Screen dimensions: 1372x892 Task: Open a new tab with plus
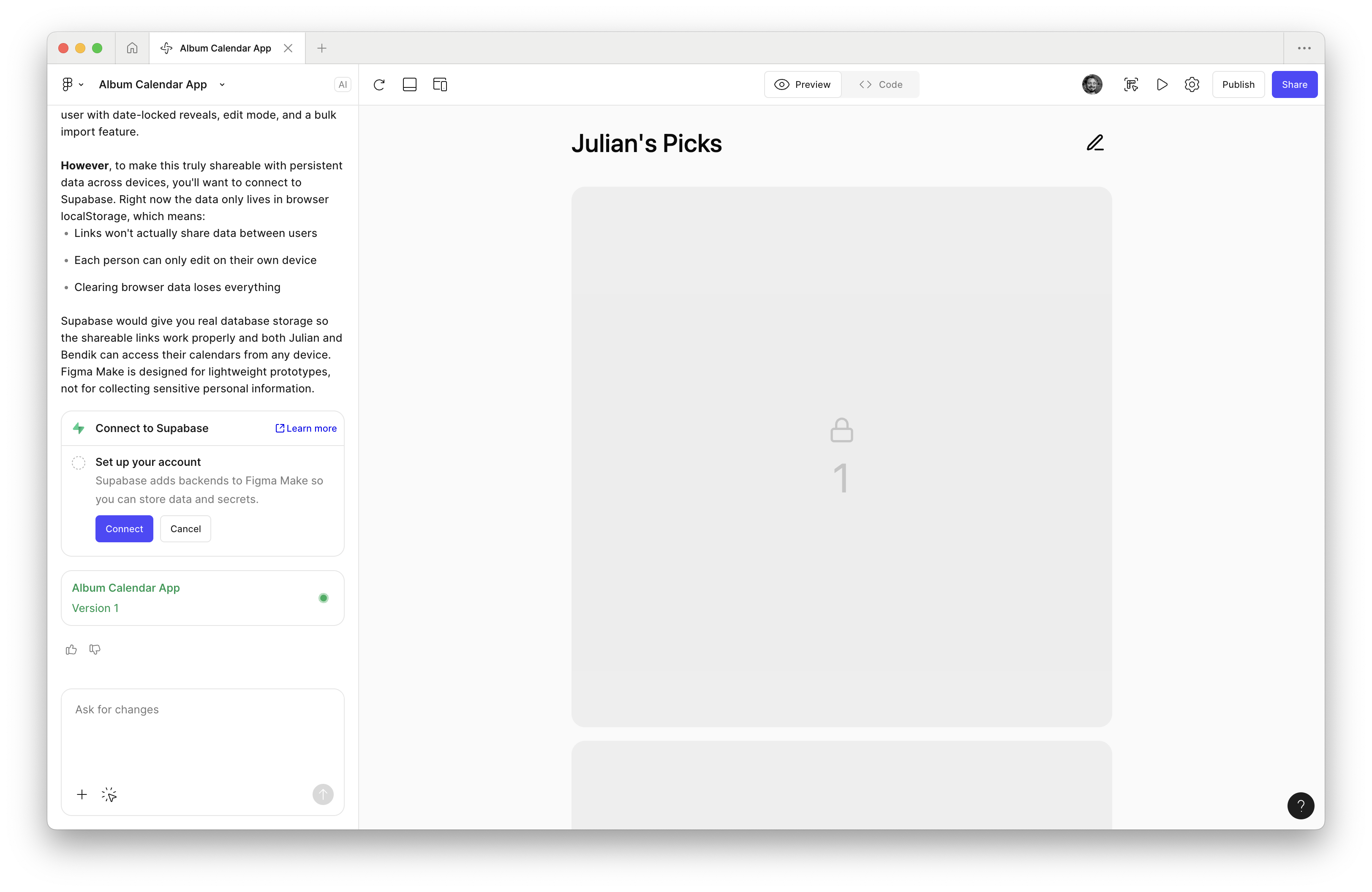322,48
